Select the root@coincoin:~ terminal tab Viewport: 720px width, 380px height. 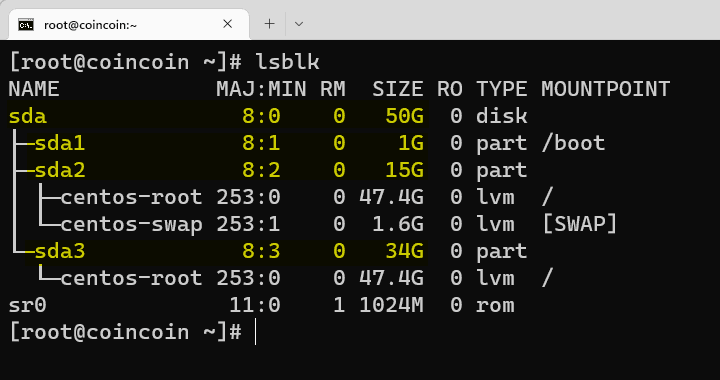(x=129, y=24)
